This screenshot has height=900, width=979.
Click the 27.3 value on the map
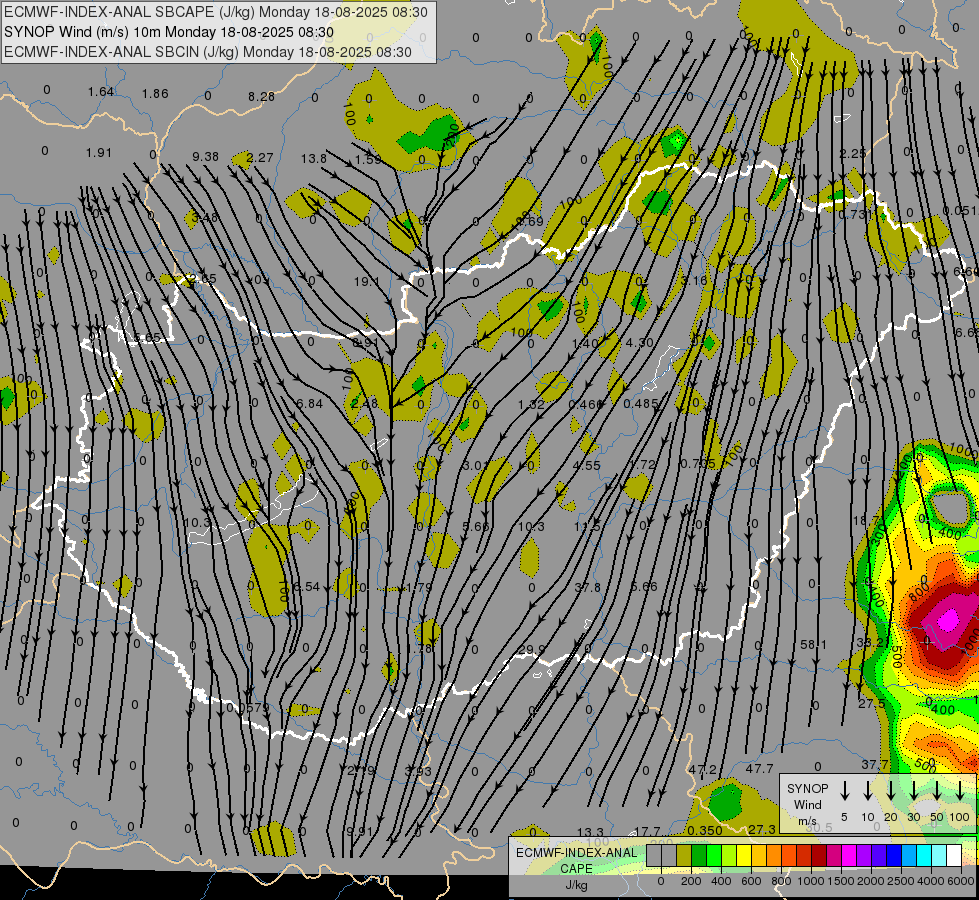(762, 829)
